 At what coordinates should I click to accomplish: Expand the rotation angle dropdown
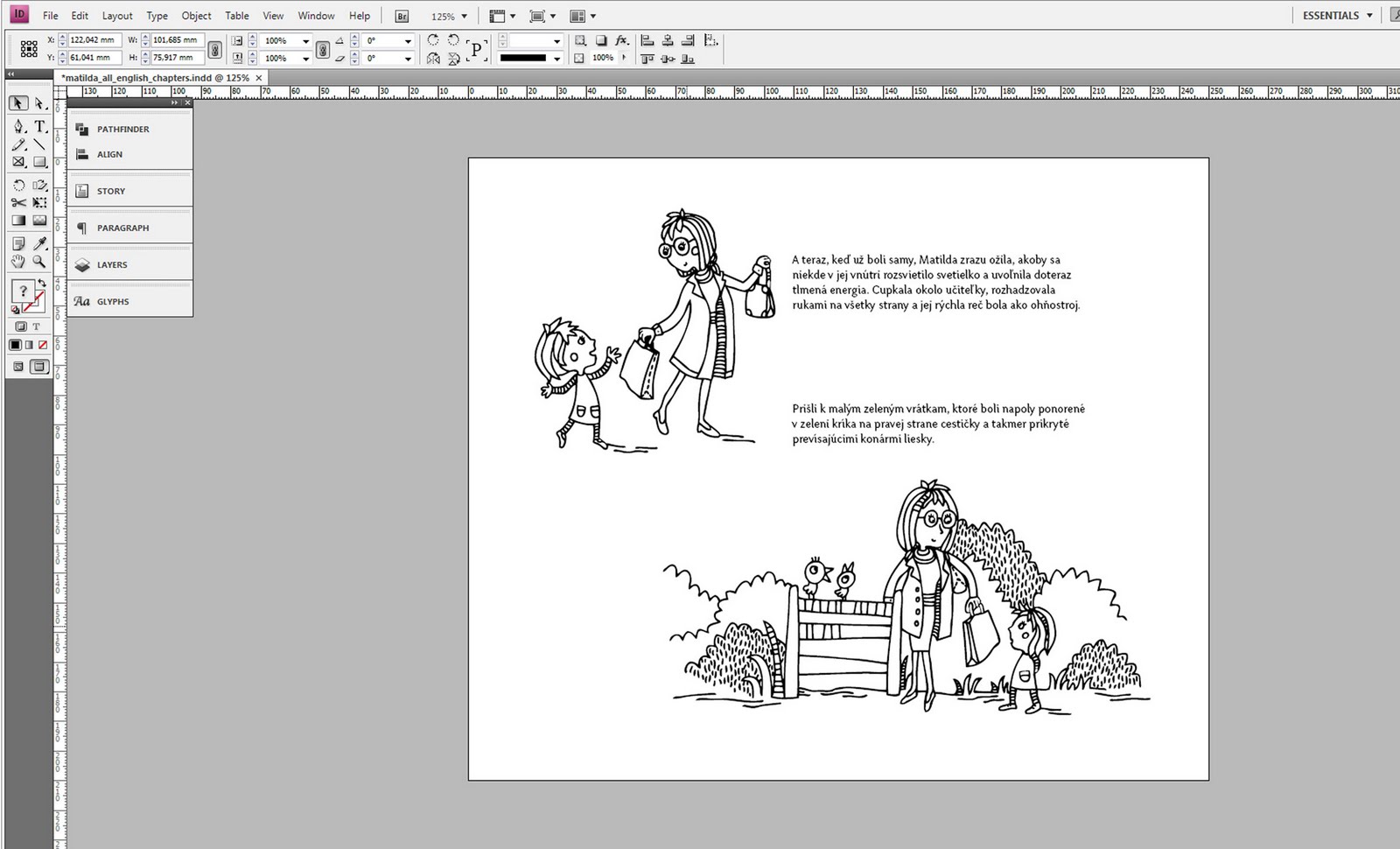(408, 41)
